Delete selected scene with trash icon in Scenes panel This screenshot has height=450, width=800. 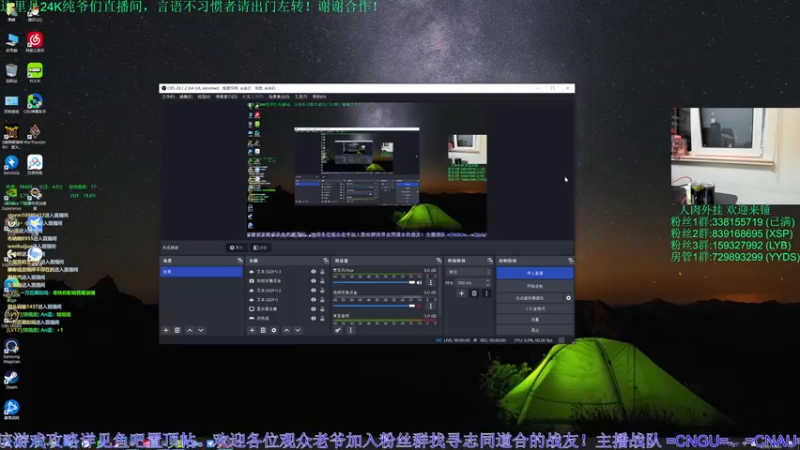click(x=177, y=330)
